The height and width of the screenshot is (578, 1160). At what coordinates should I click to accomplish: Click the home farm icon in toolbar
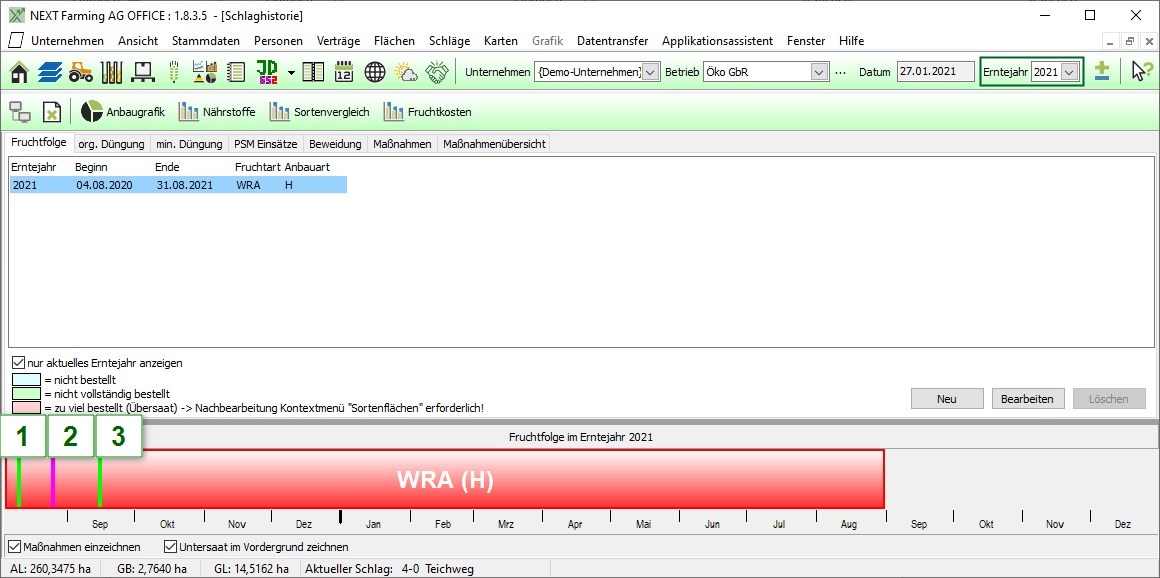(x=20, y=72)
